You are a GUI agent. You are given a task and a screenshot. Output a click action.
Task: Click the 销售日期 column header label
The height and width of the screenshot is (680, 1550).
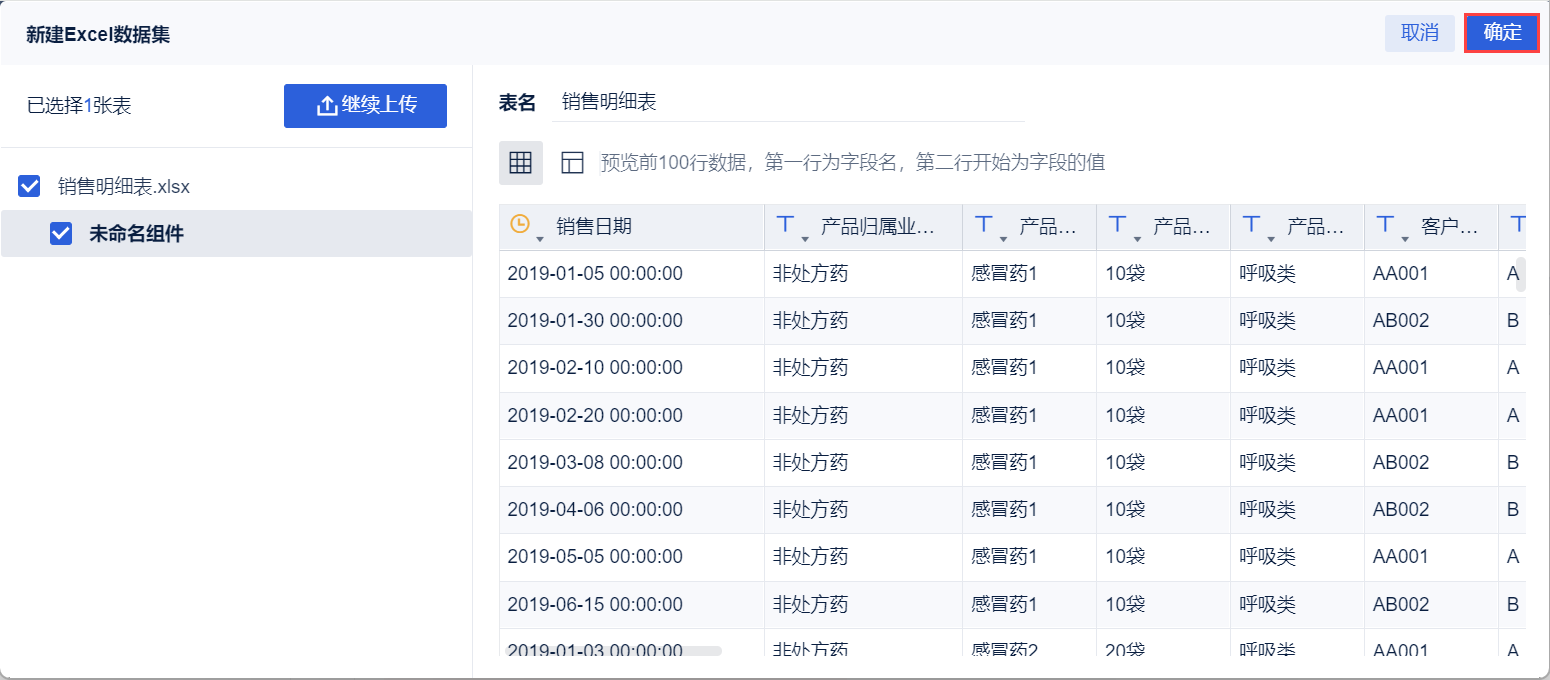click(x=594, y=227)
